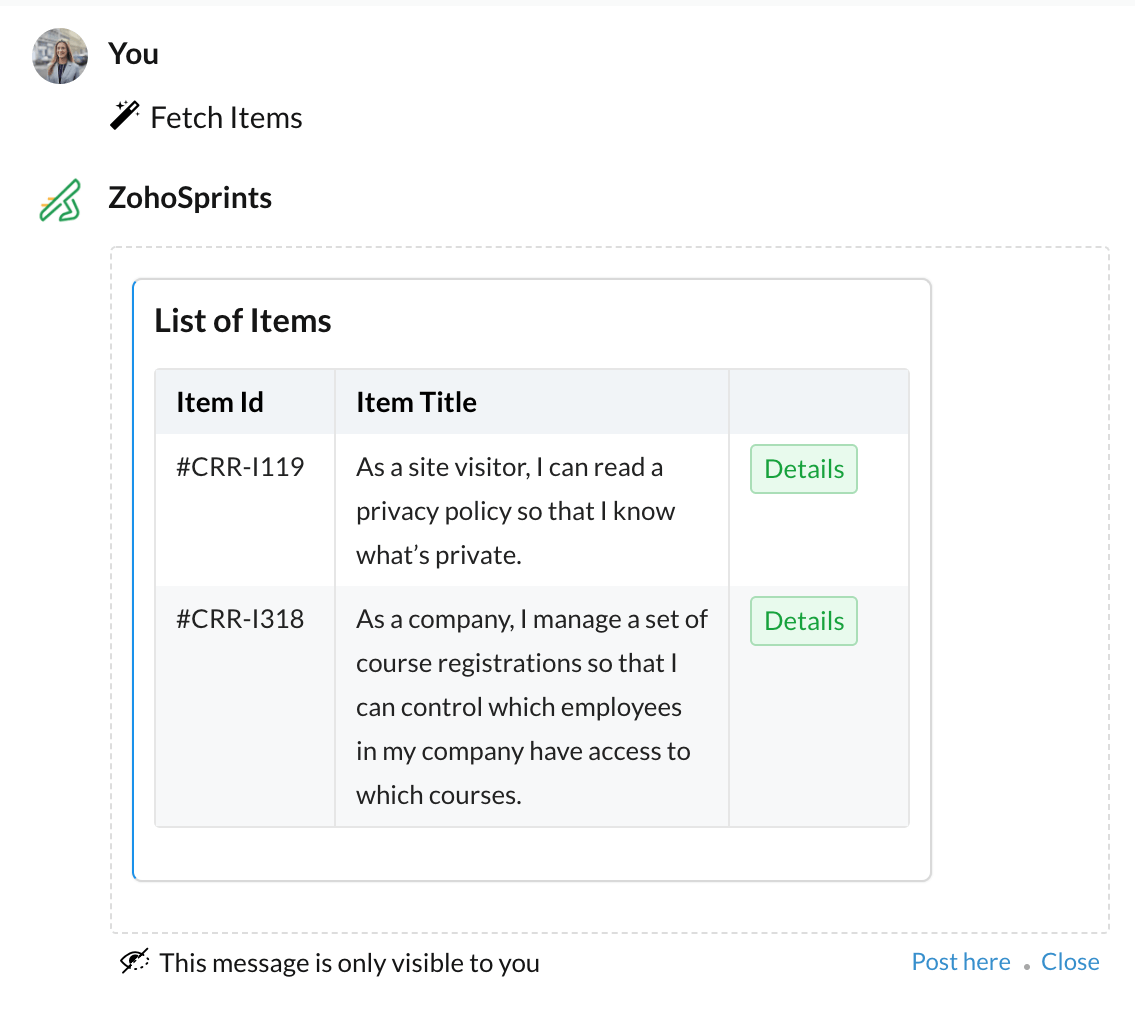Select the #CRR-I119 item ID cell

point(245,510)
